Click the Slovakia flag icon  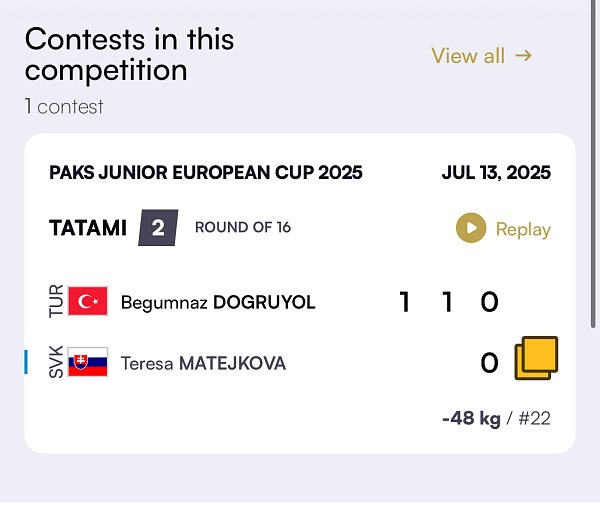pyautogui.click(x=88, y=362)
